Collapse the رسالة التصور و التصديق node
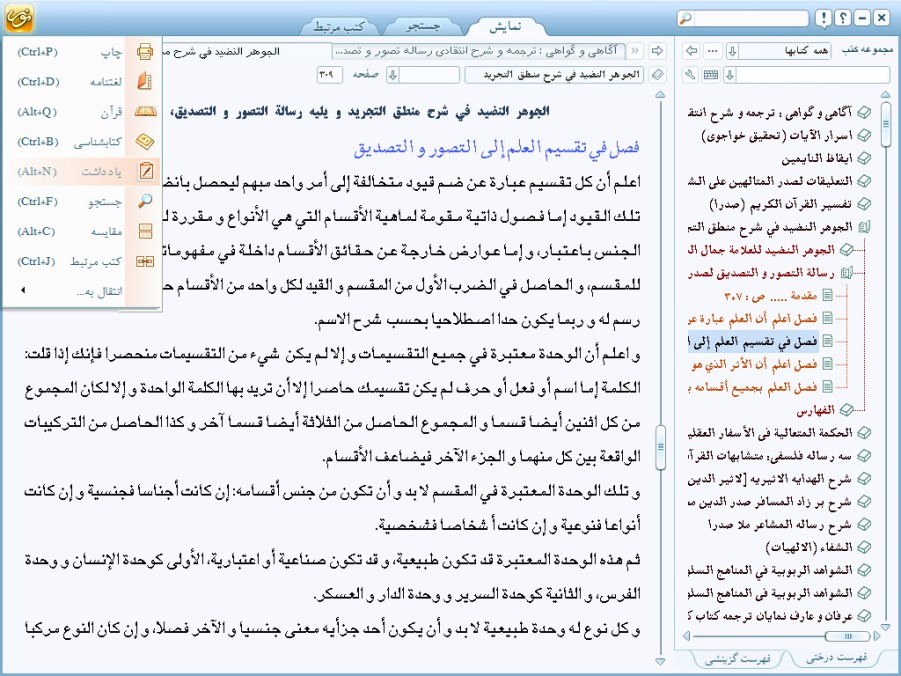The image size is (901, 676). coord(846,273)
